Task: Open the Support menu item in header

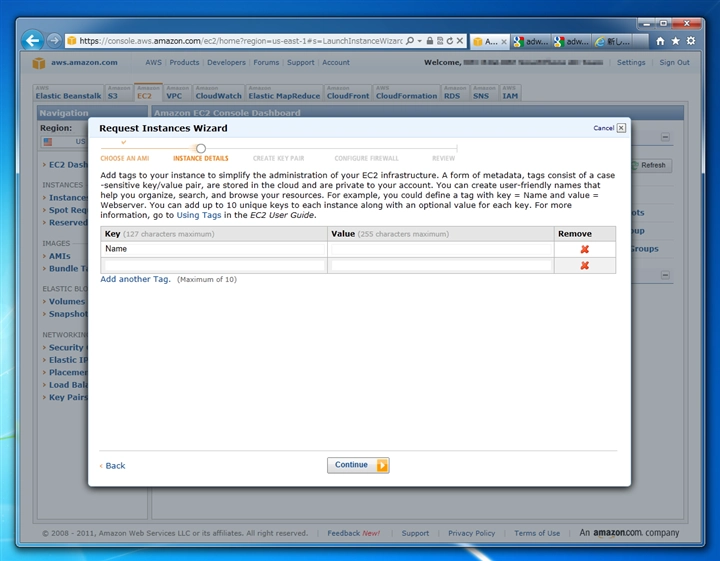Action: [x=300, y=62]
